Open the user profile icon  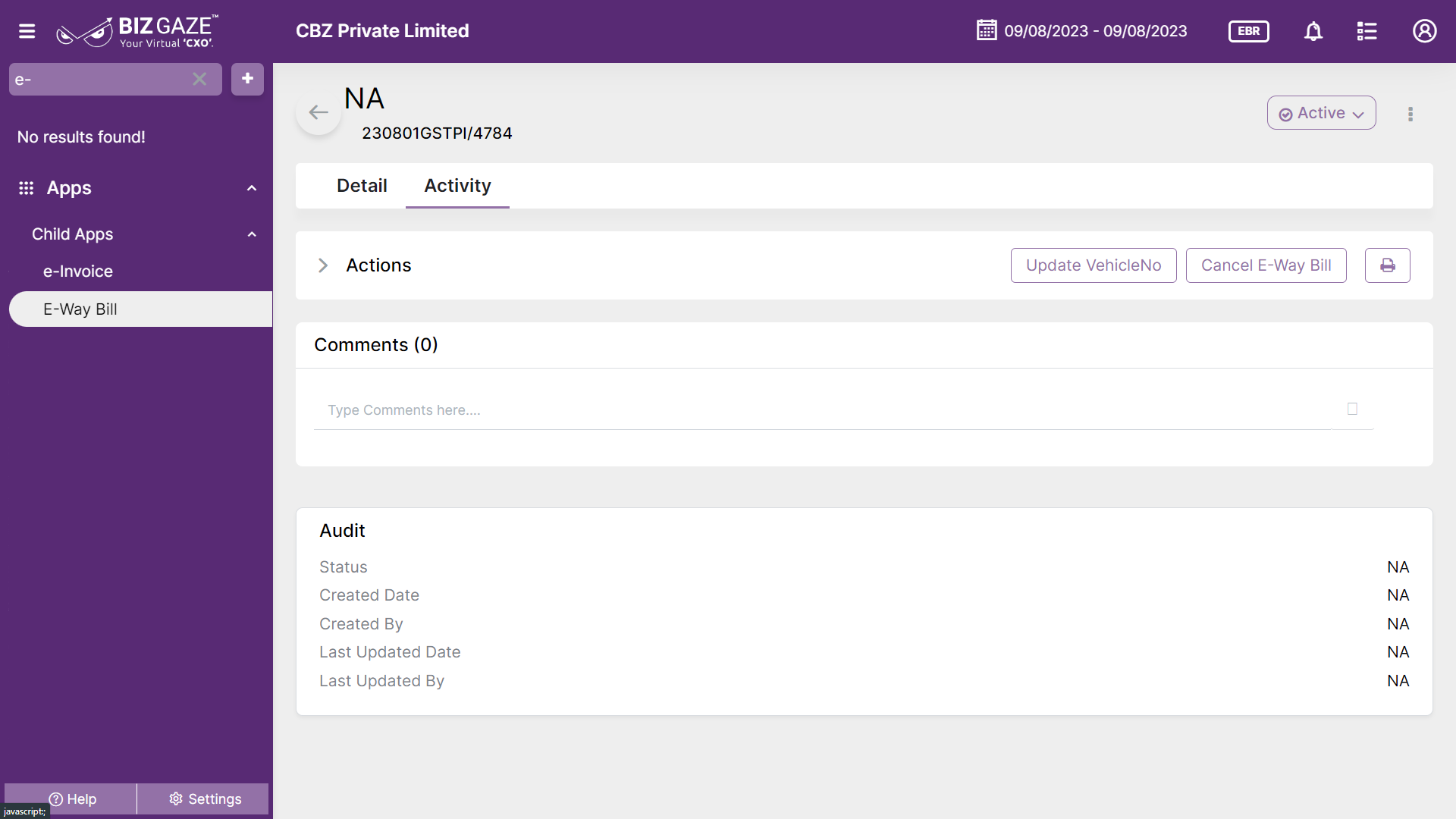tap(1424, 31)
